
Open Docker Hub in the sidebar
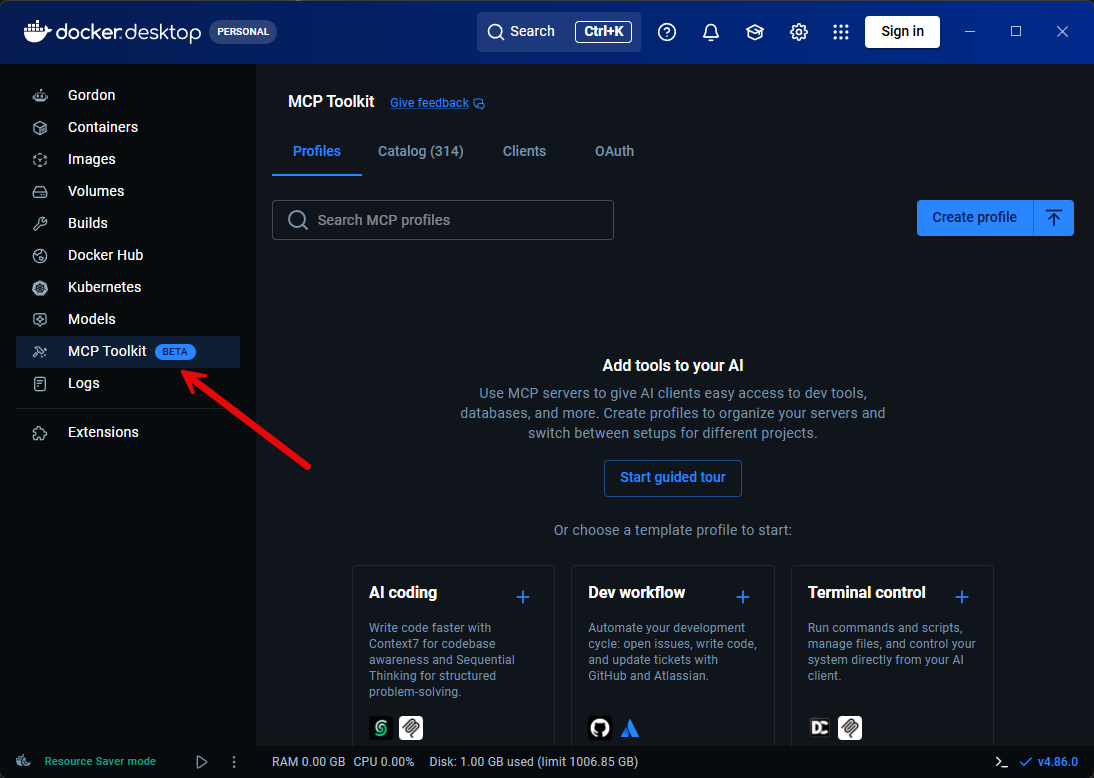click(x=128, y=255)
